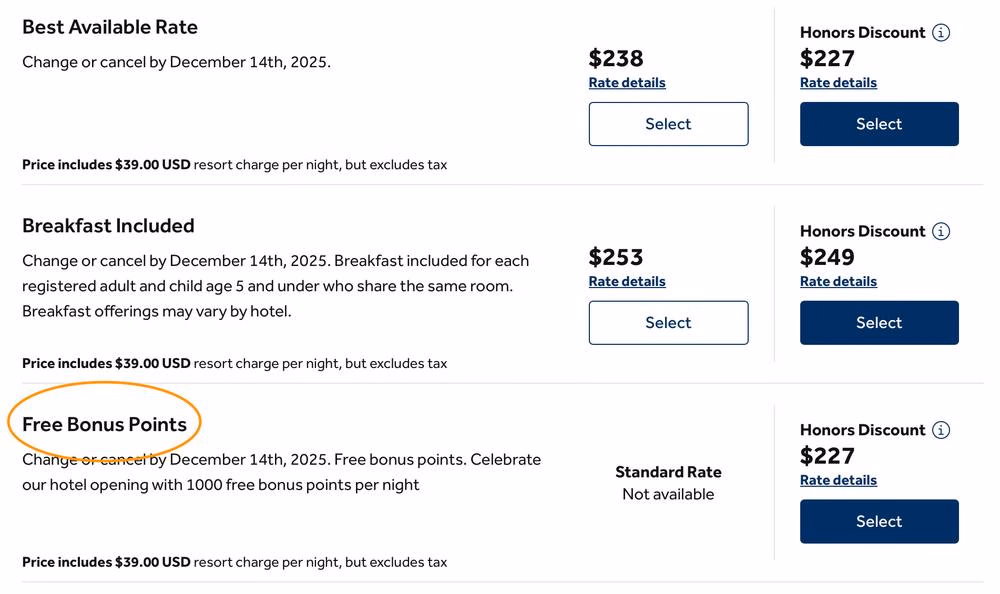The width and height of the screenshot is (1000, 594).
Task: Click the $253 price amount
Action: coord(616,257)
